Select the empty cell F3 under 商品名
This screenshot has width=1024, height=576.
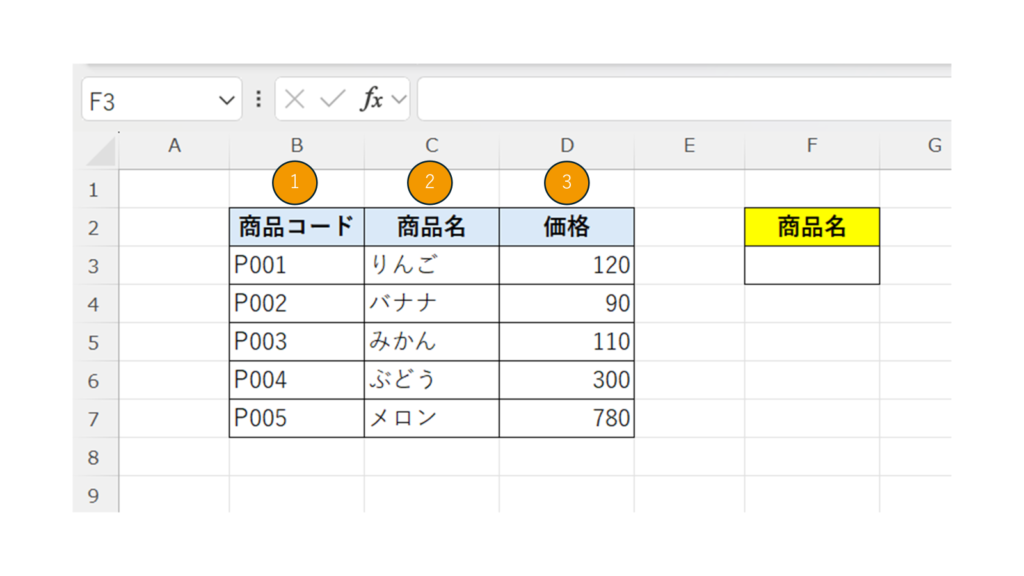pos(811,266)
